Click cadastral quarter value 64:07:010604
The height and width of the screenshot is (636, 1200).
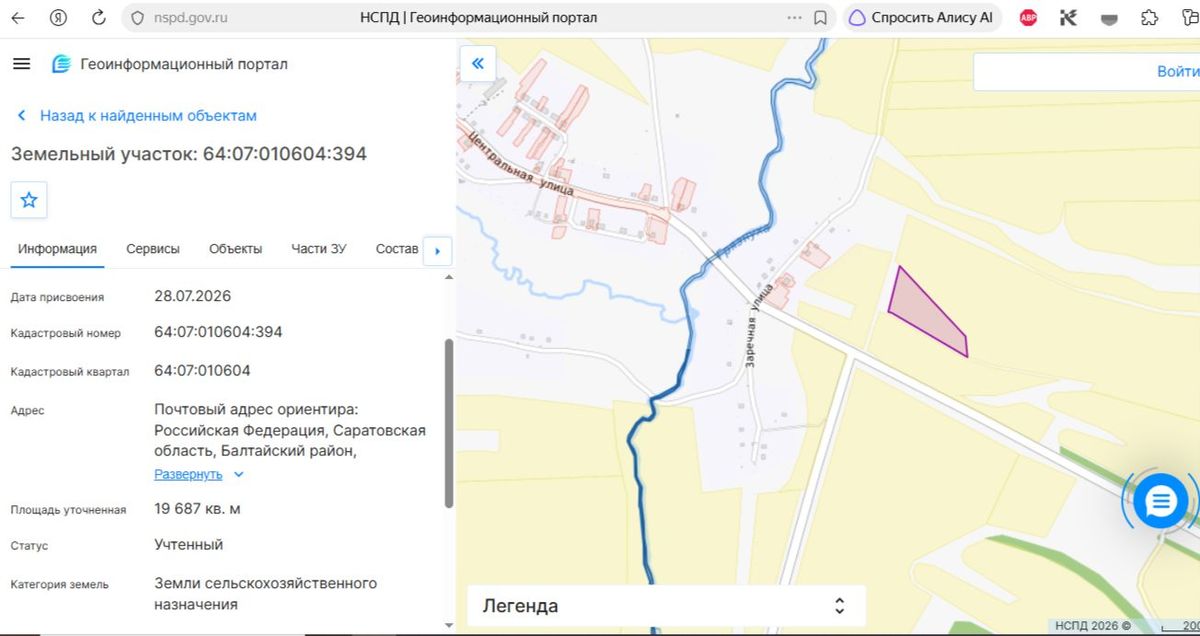202,371
